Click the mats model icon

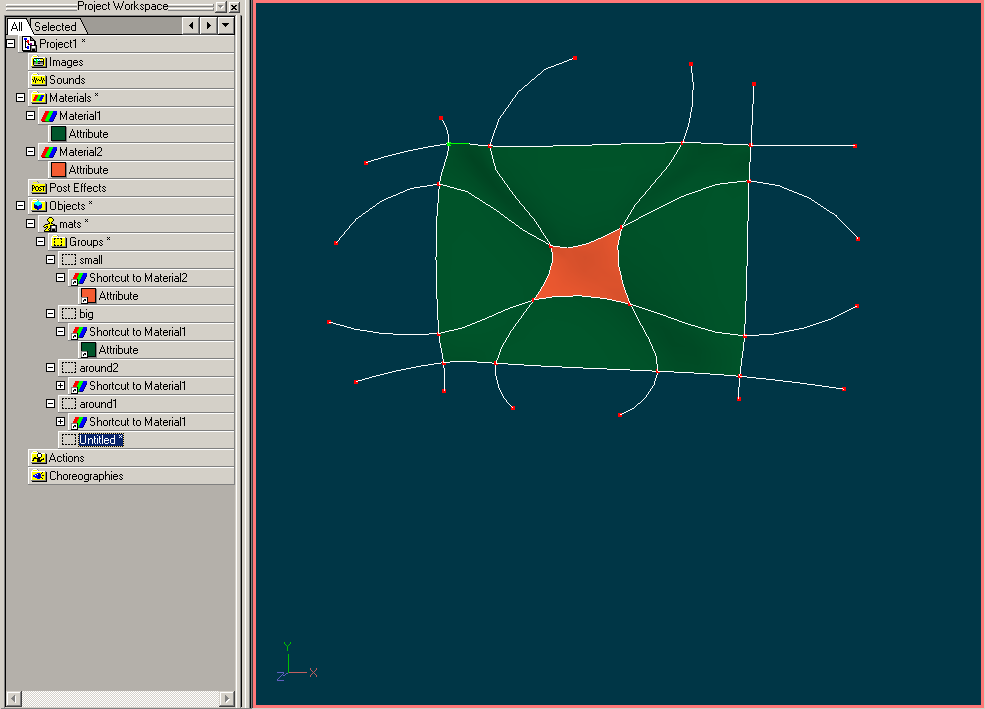[49, 224]
